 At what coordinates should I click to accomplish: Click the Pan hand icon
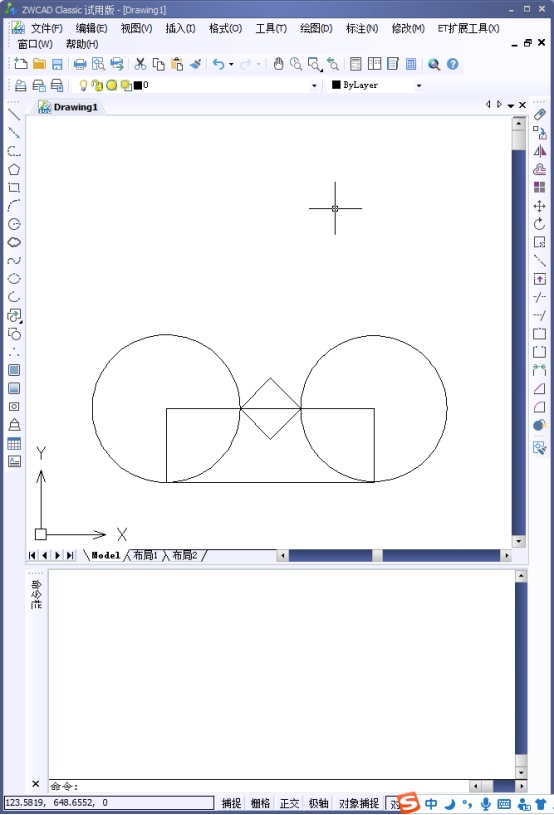pos(279,64)
